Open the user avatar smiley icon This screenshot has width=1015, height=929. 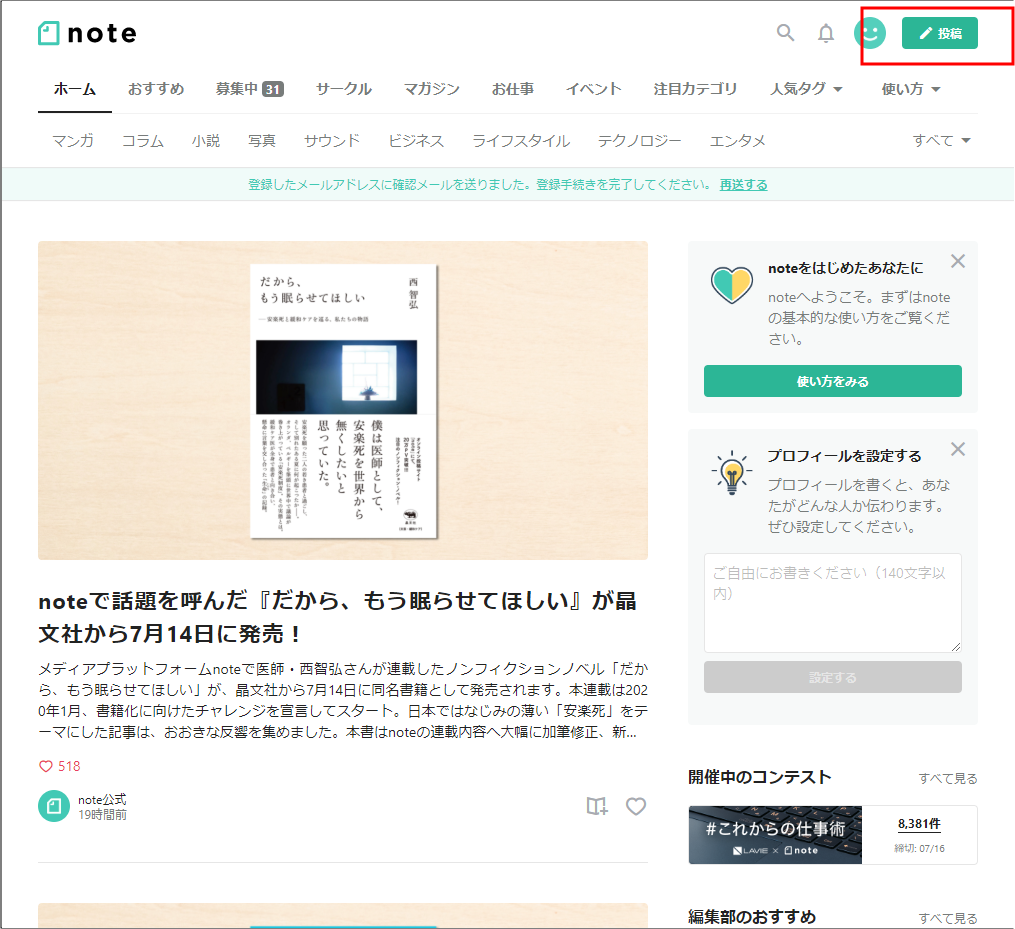click(869, 33)
